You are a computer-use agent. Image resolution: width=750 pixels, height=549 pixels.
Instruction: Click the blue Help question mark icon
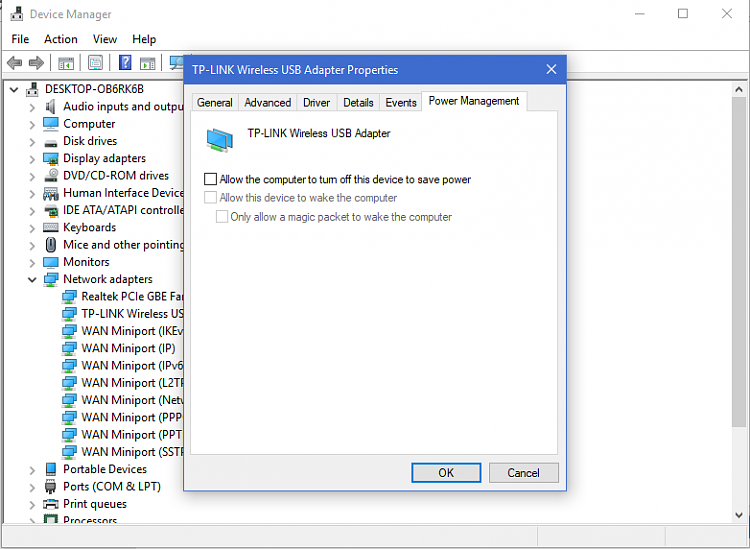pos(126,63)
